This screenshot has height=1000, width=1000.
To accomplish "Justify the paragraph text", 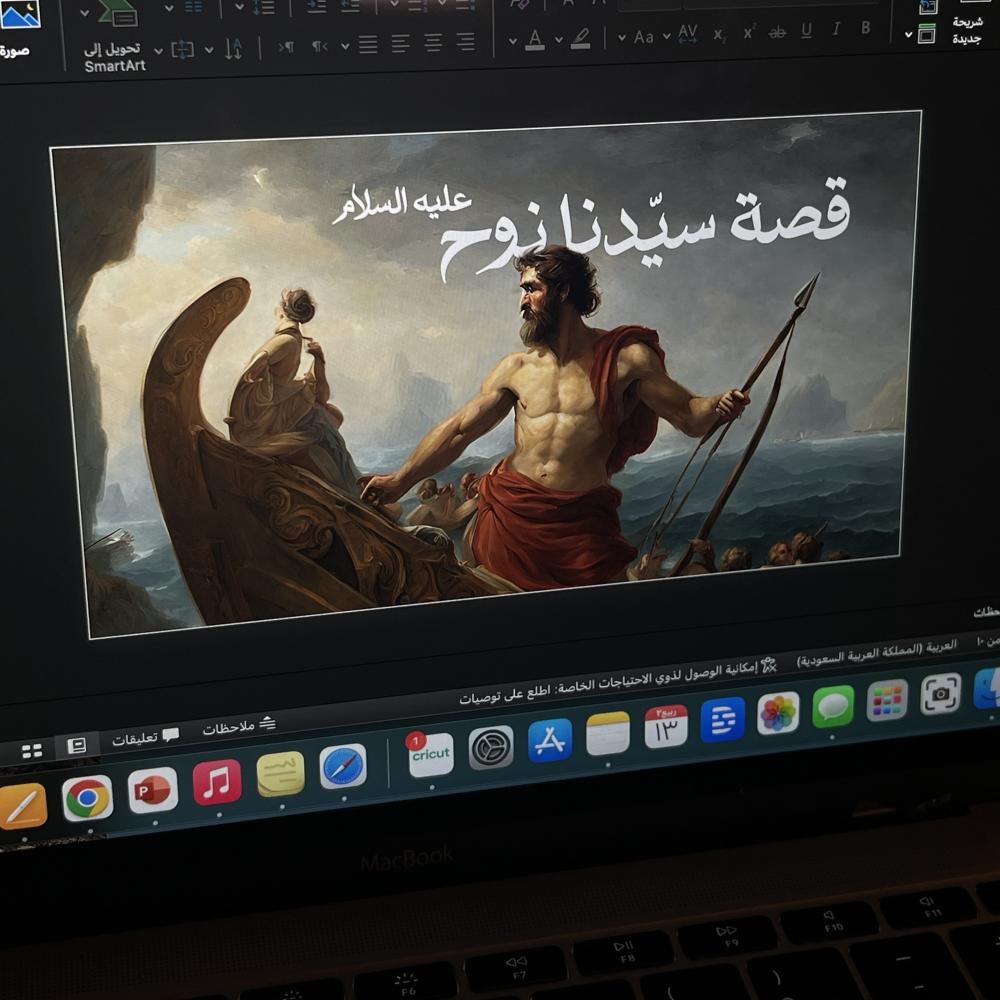I will point(368,44).
